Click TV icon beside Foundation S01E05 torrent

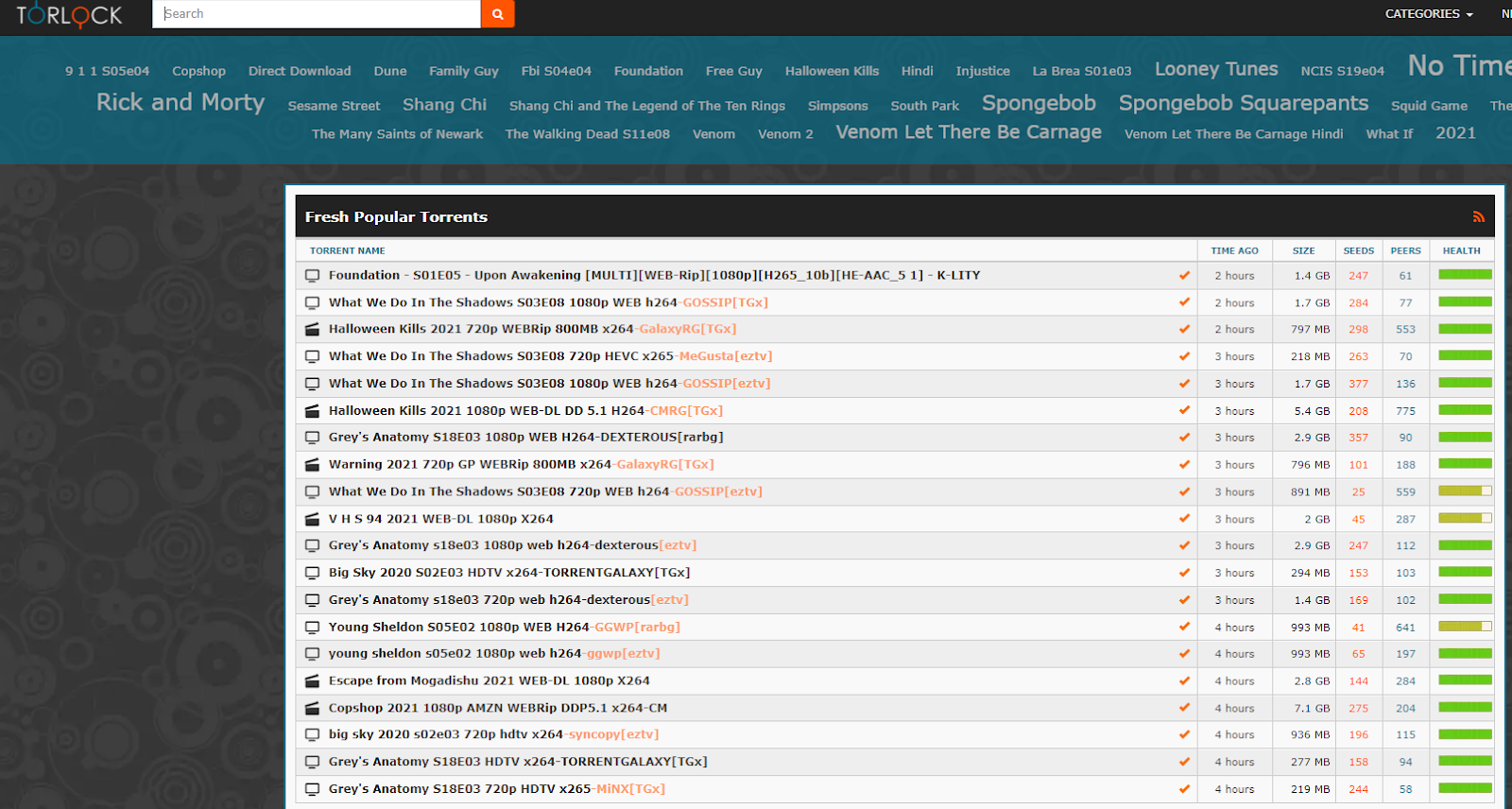[x=312, y=276]
